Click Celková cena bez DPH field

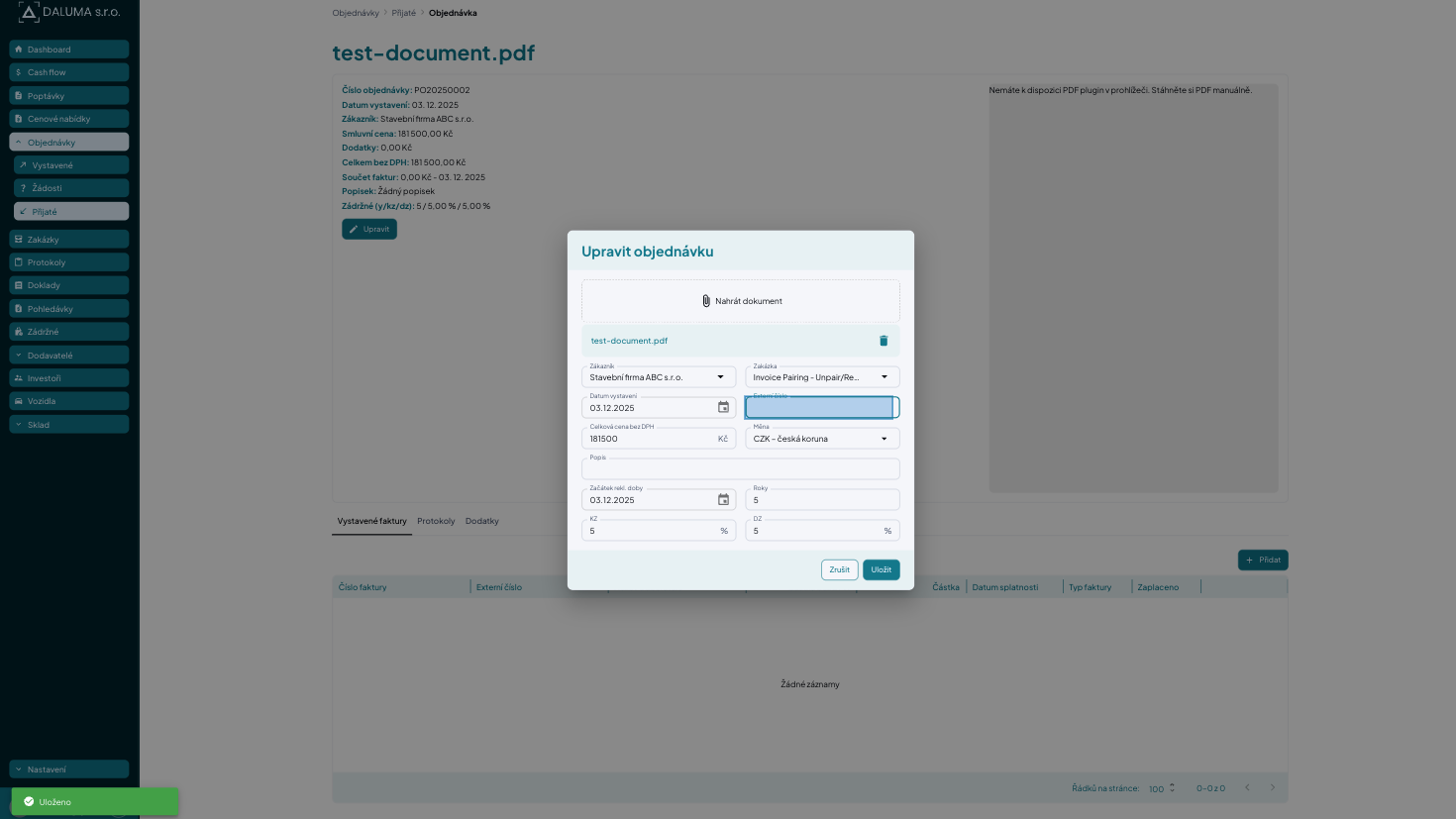659,439
